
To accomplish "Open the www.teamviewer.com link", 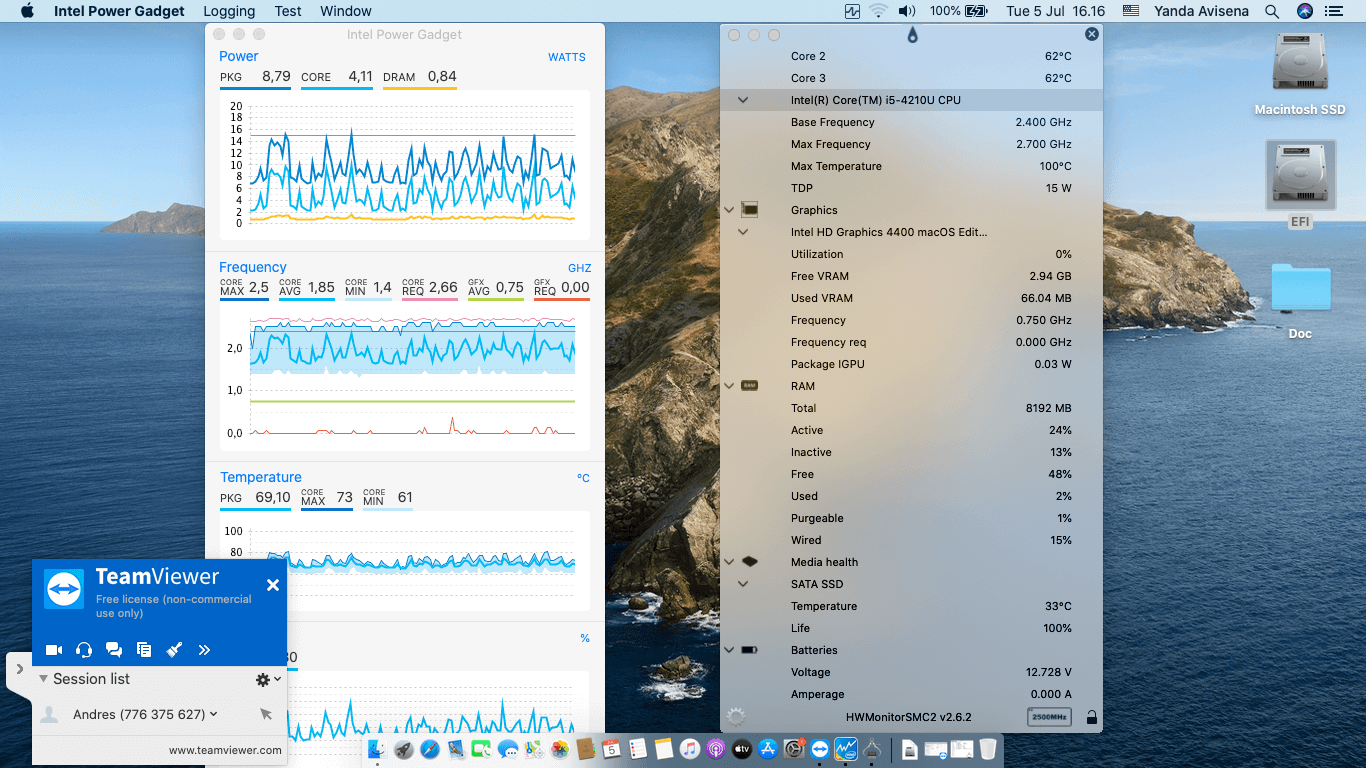I will point(225,750).
